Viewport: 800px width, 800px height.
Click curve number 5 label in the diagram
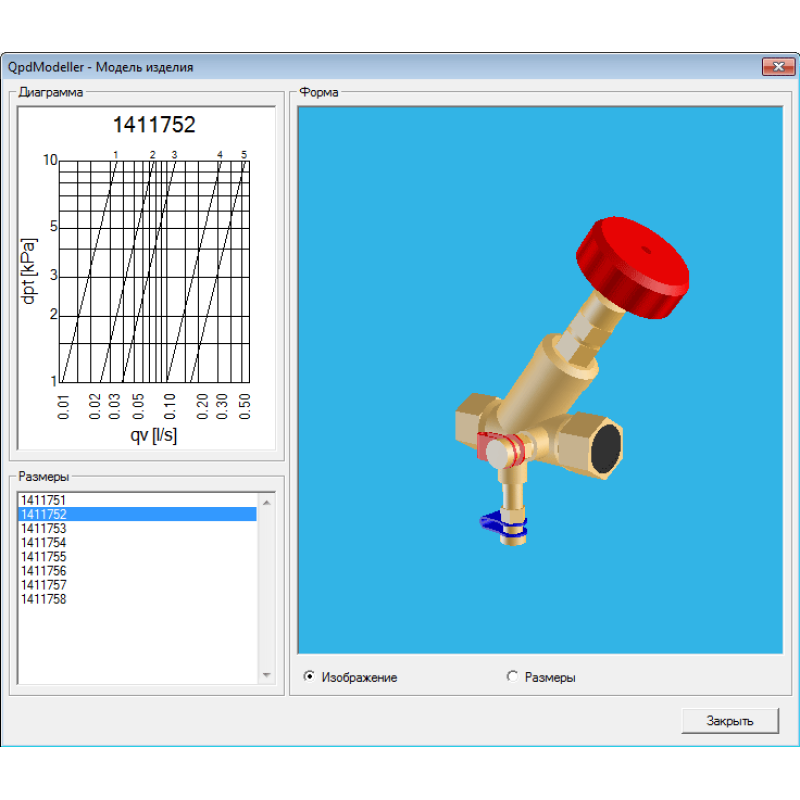tap(243, 155)
